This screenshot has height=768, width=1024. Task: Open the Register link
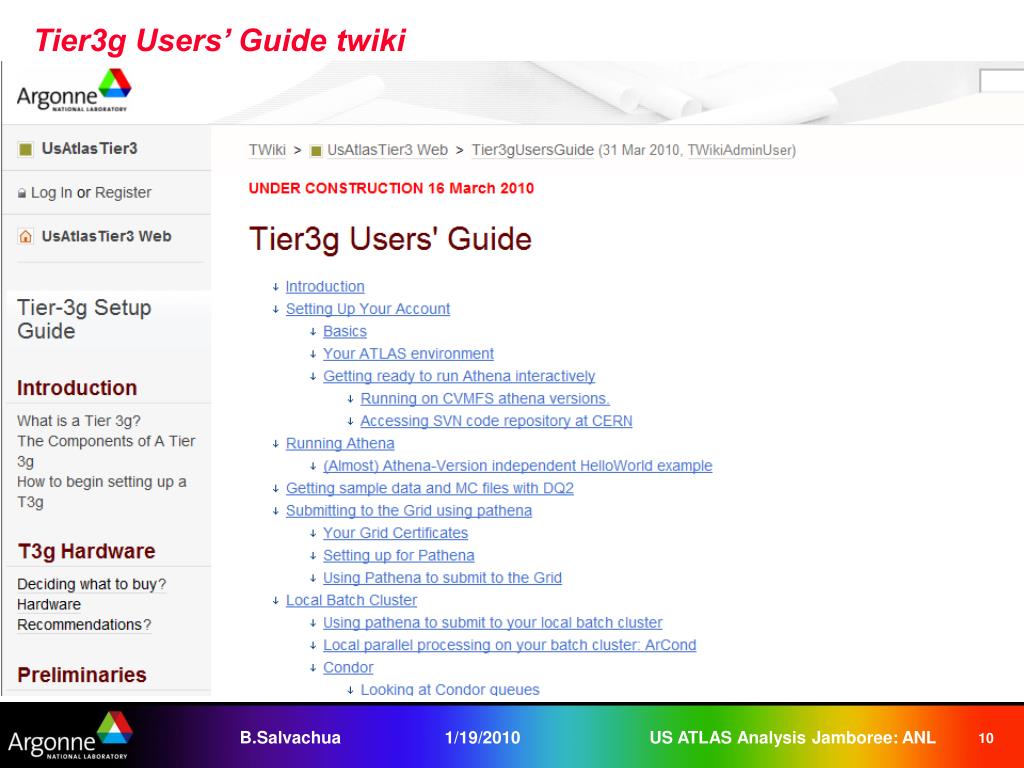123,193
